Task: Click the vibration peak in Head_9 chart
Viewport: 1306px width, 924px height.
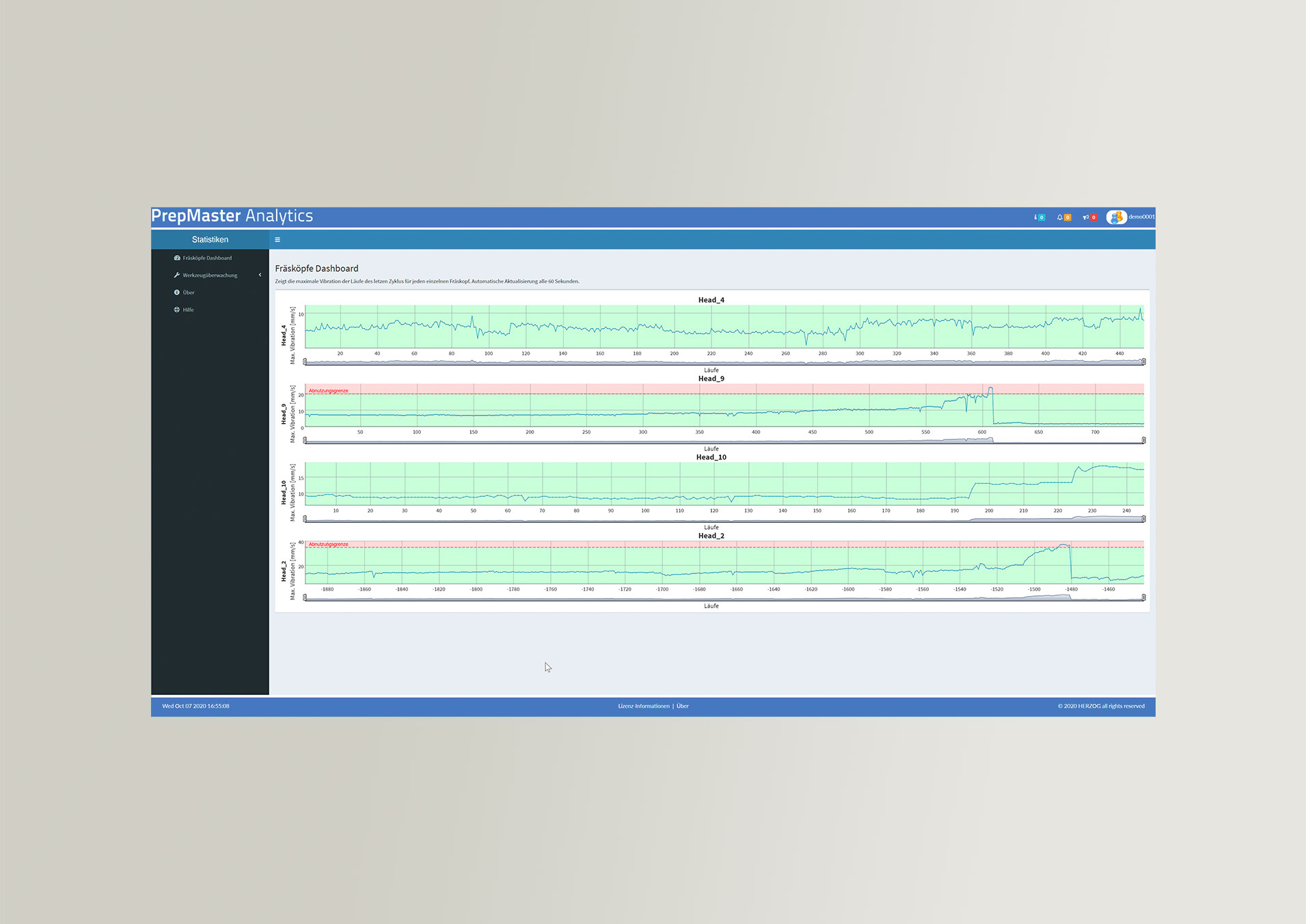Action: (990, 389)
